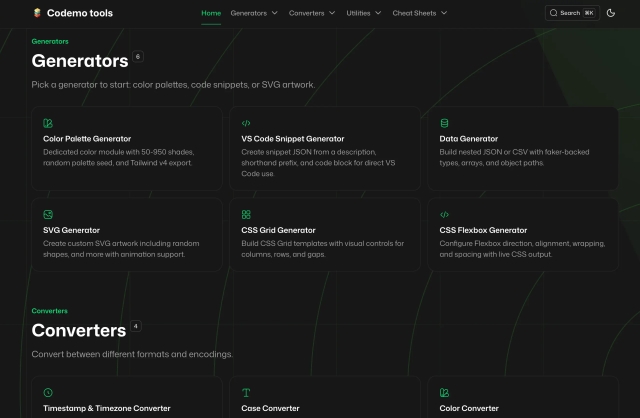Click the green Converters section label
This screenshot has height=418, width=640.
click(49, 311)
